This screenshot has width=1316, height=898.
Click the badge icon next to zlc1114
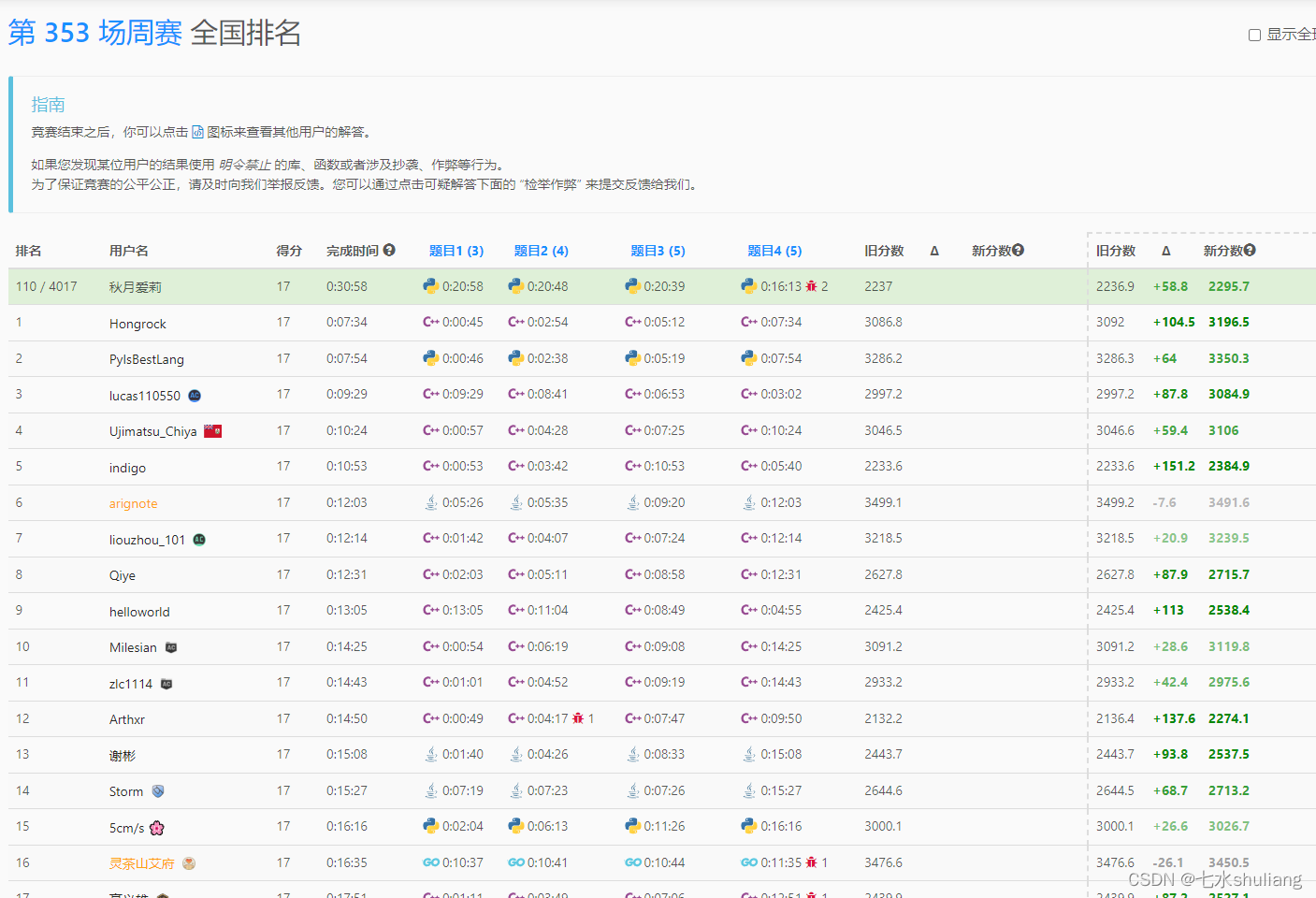pos(166,684)
